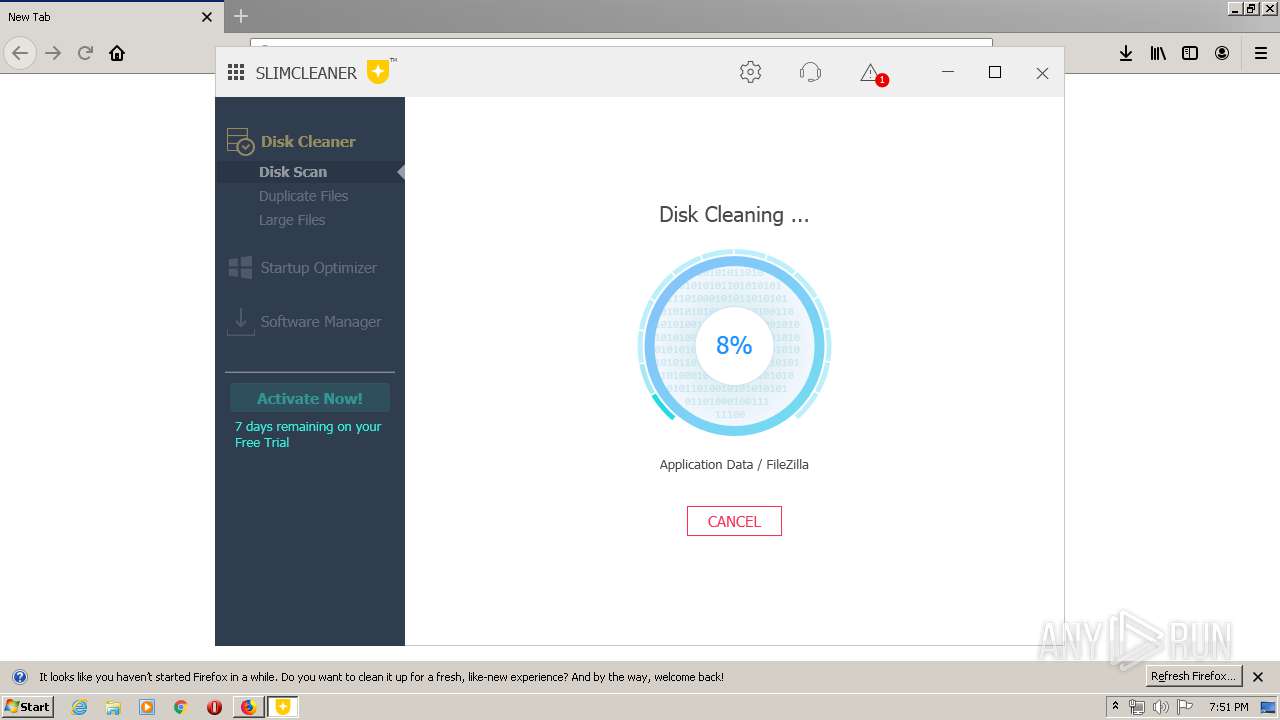Viewport: 1280px width, 720px height.
Task: Click '7 days remaining on your Free Trial' text
Action: point(308,434)
